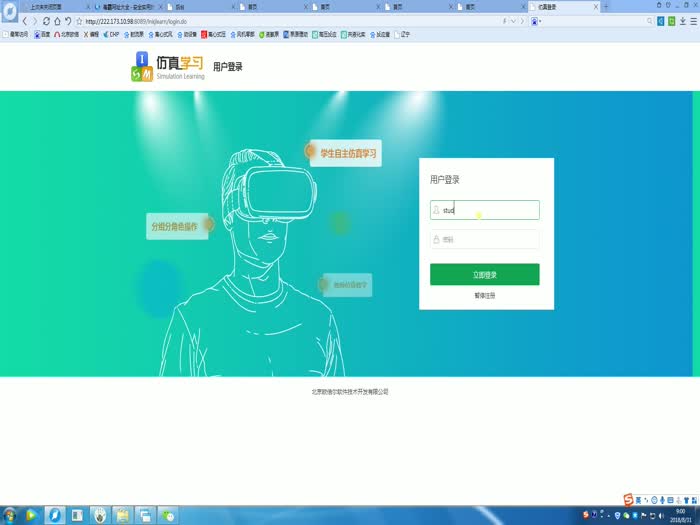Reload the page with the refresh icon

[46, 21]
